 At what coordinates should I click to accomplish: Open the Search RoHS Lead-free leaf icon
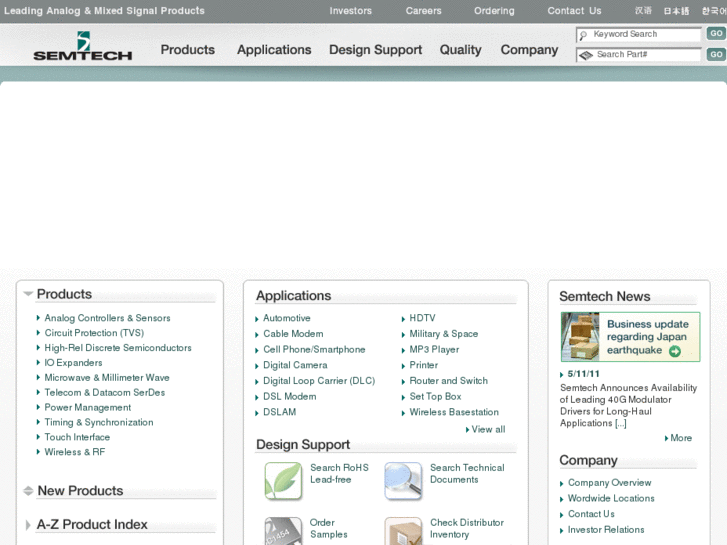tap(283, 481)
